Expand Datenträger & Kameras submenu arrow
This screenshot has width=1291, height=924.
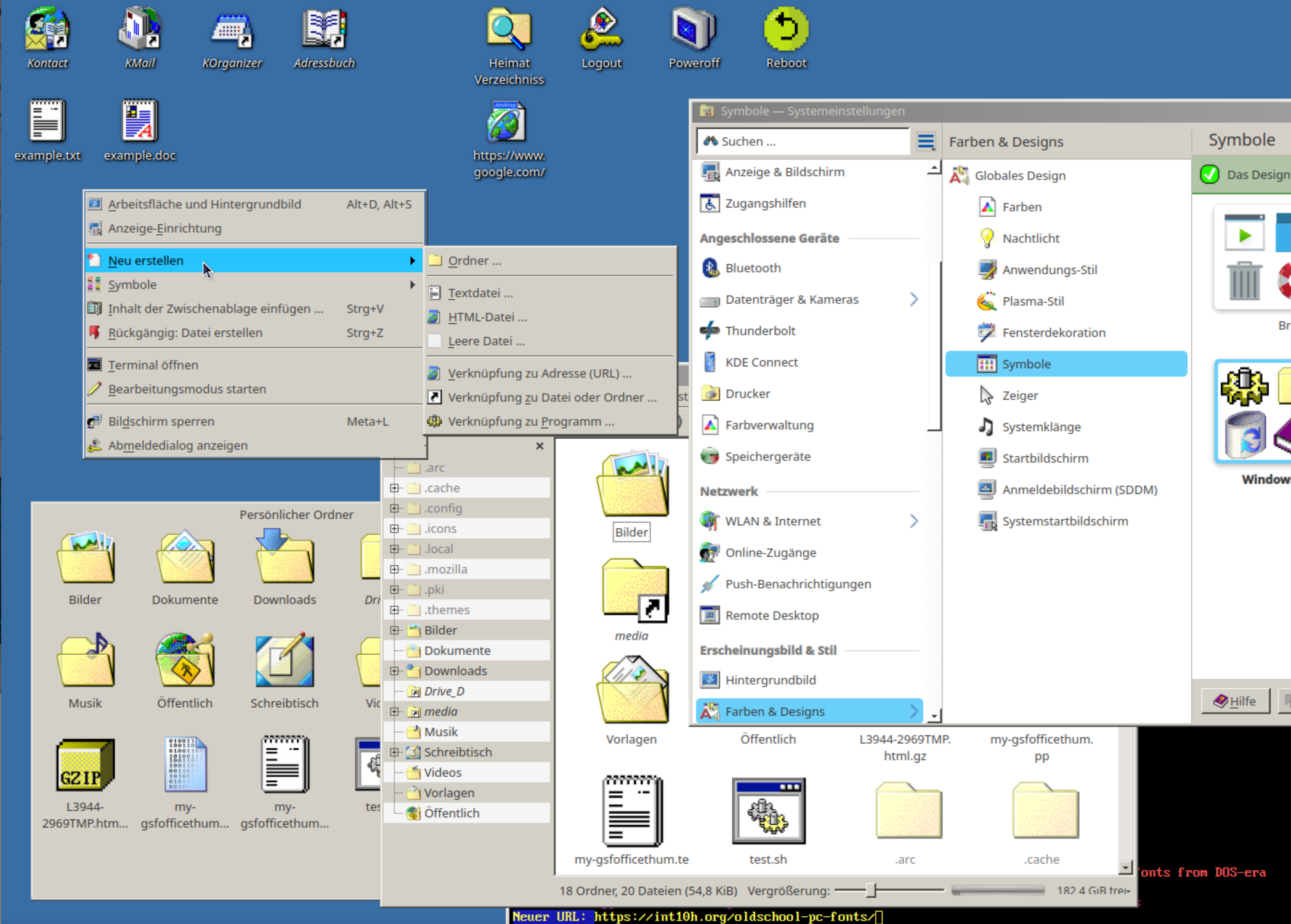[914, 299]
